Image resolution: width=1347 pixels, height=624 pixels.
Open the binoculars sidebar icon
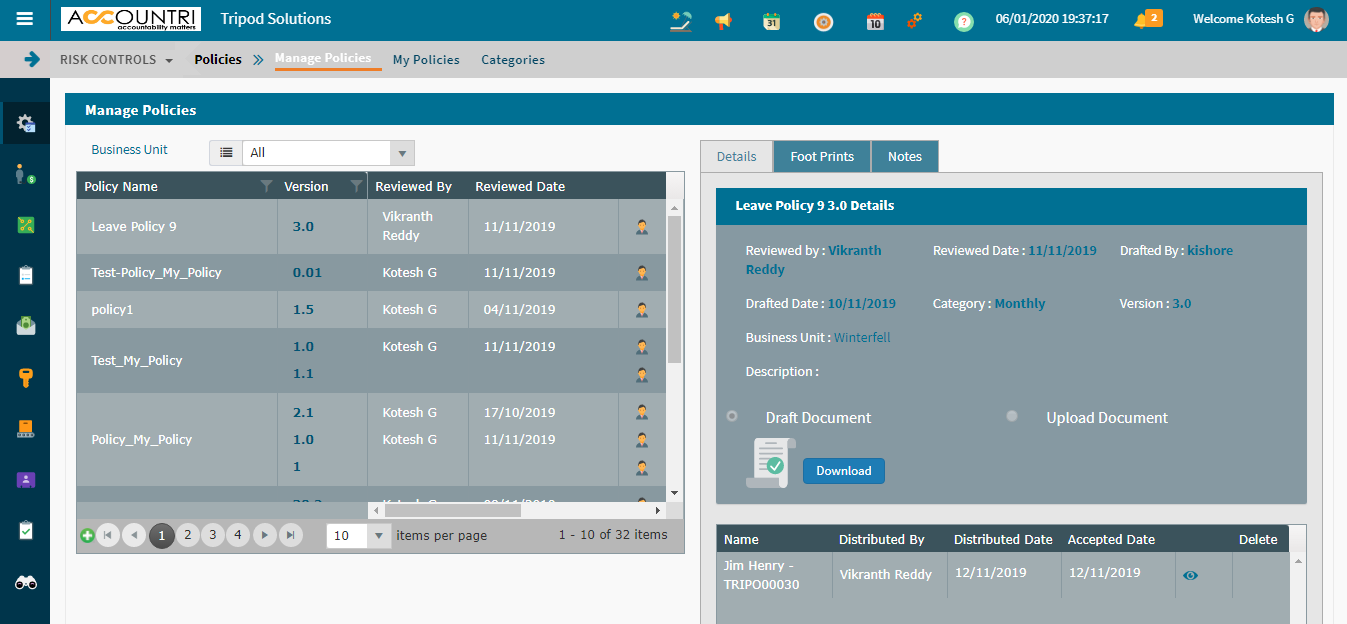(x=26, y=583)
